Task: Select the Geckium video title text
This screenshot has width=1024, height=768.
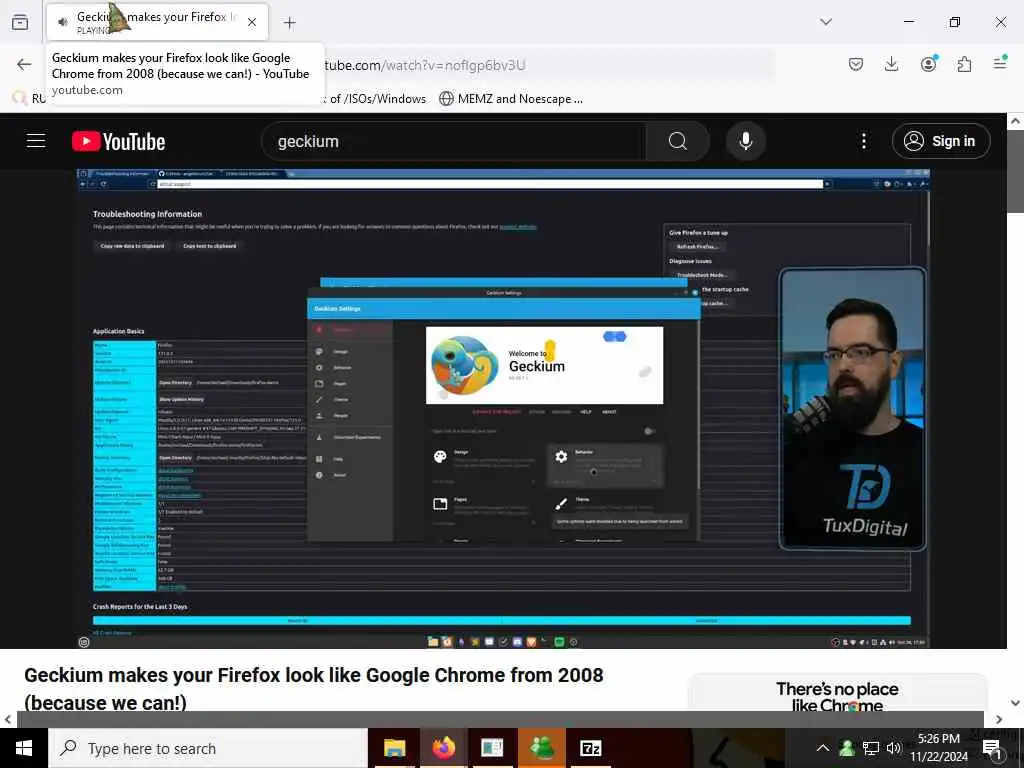Action: tap(313, 688)
